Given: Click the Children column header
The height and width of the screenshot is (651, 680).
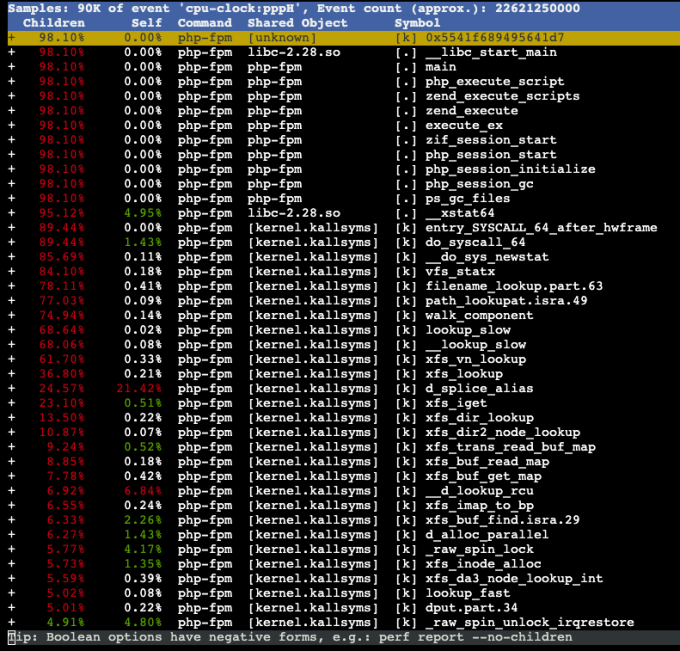Looking at the screenshot, I should (x=54, y=23).
